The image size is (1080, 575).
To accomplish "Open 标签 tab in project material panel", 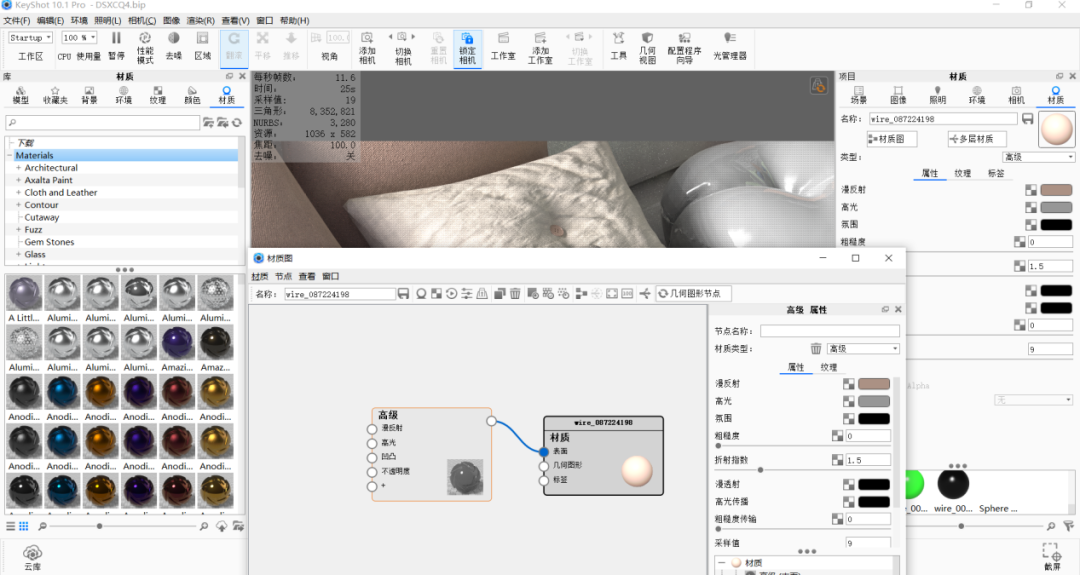I will pyautogui.click(x=996, y=174).
